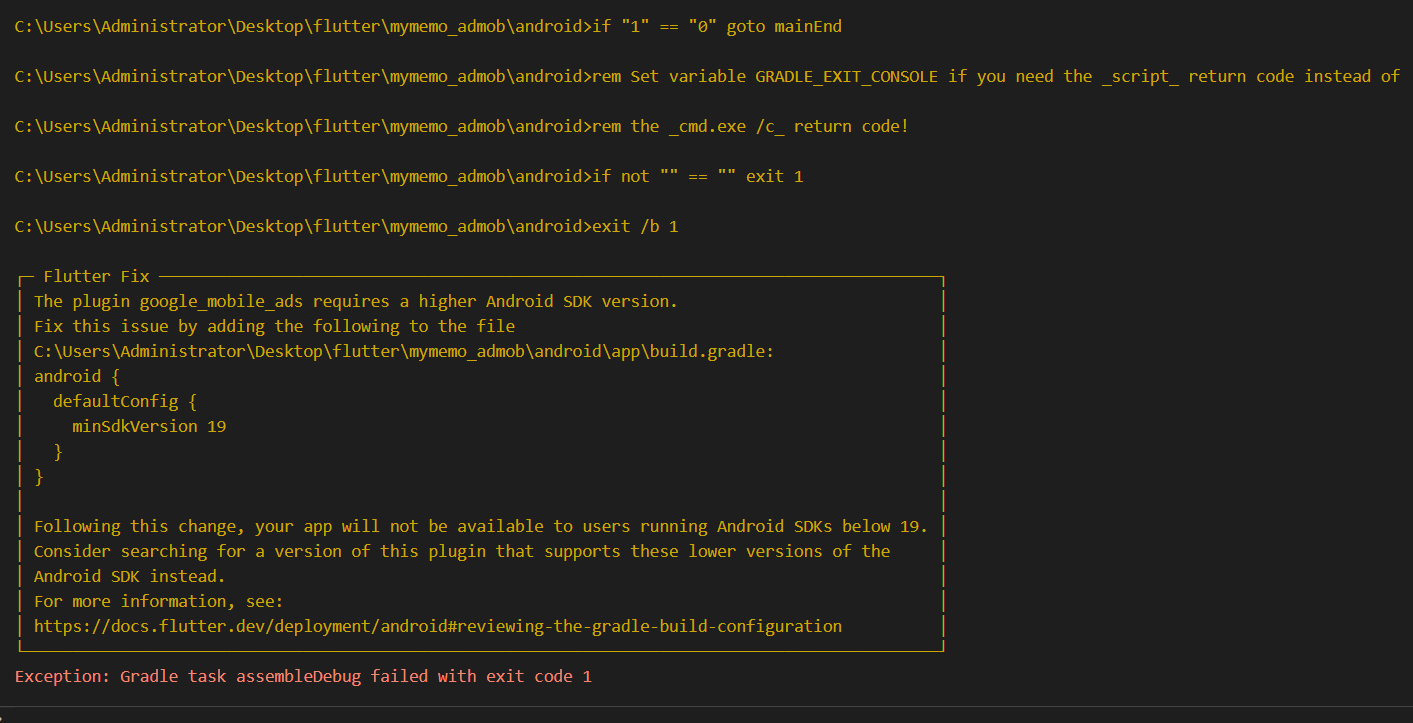Click the closing brace of the android block
Viewport: 1413px width, 723px height.
(x=39, y=476)
